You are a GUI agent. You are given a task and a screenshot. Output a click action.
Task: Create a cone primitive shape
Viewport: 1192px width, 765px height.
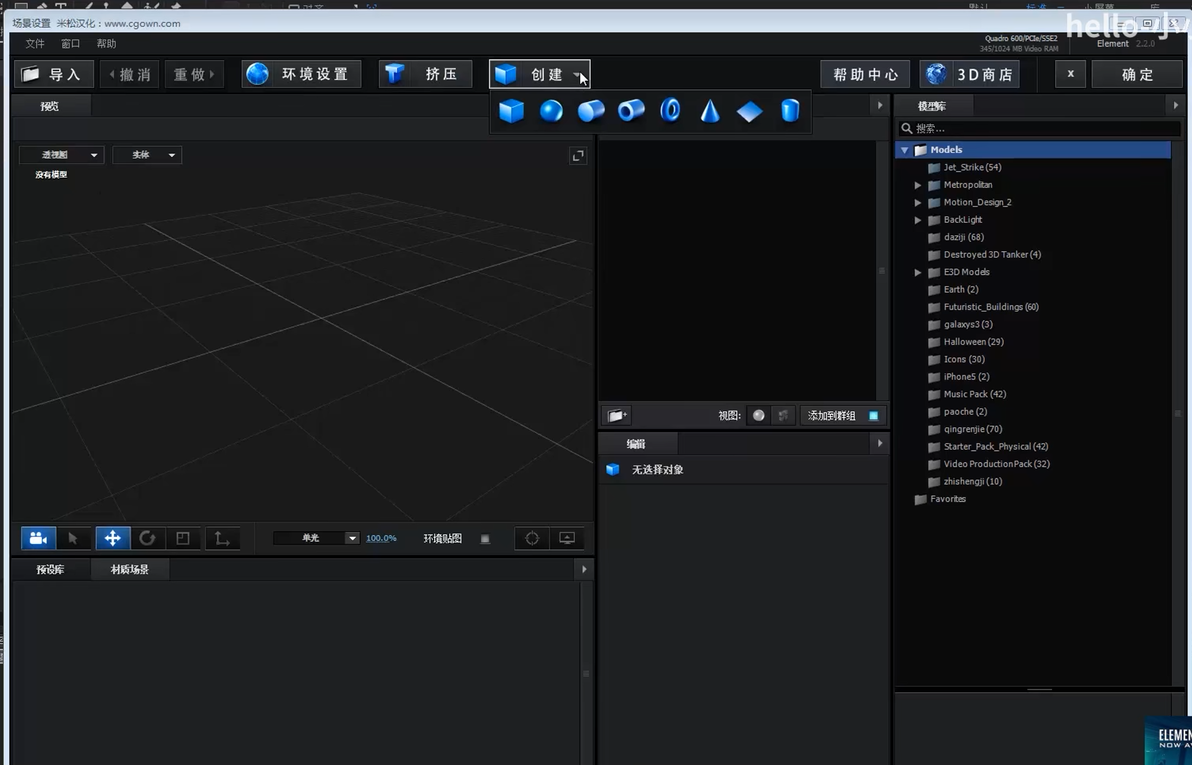click(x=710, y=111)
